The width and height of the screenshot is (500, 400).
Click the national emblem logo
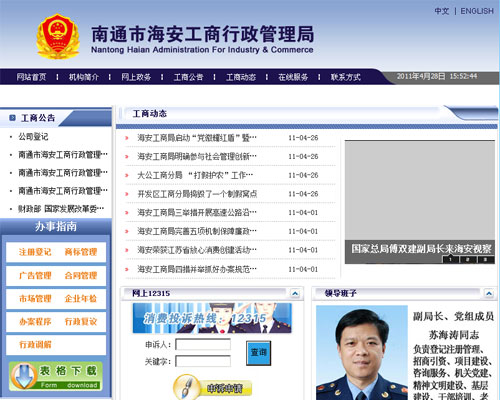click(58, 36)
